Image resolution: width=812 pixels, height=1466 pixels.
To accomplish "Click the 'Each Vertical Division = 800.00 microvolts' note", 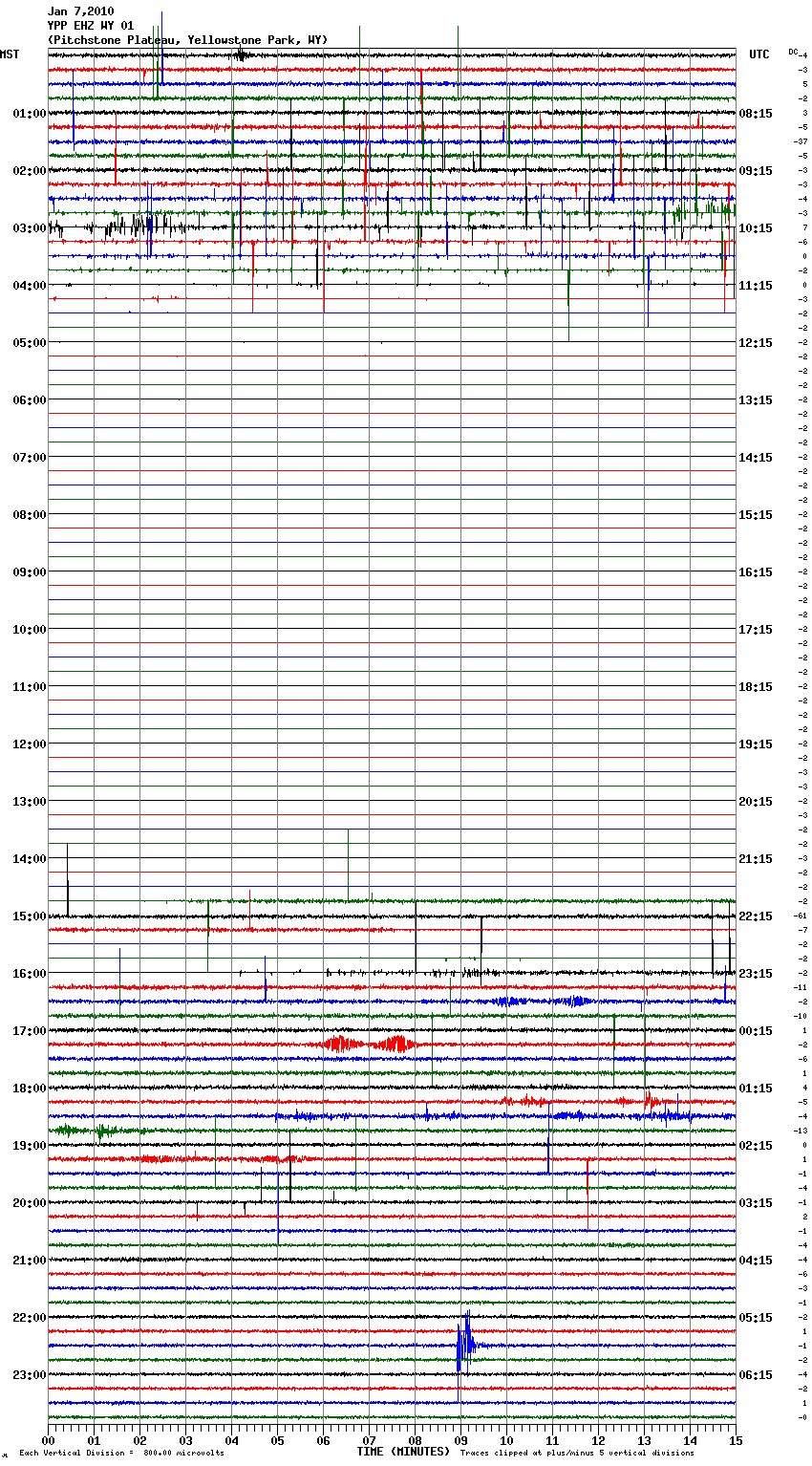I will coord(121,1454).
